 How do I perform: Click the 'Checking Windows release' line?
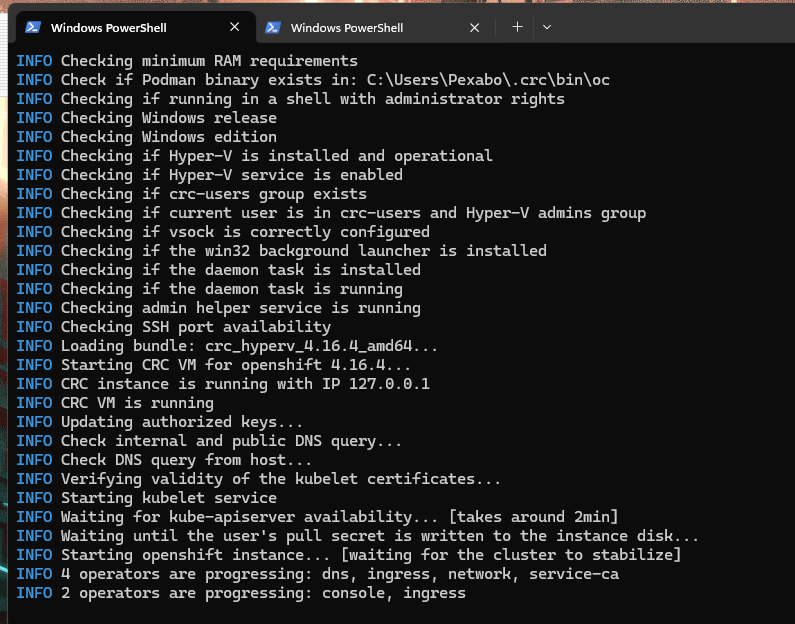(x=147, y=118)
